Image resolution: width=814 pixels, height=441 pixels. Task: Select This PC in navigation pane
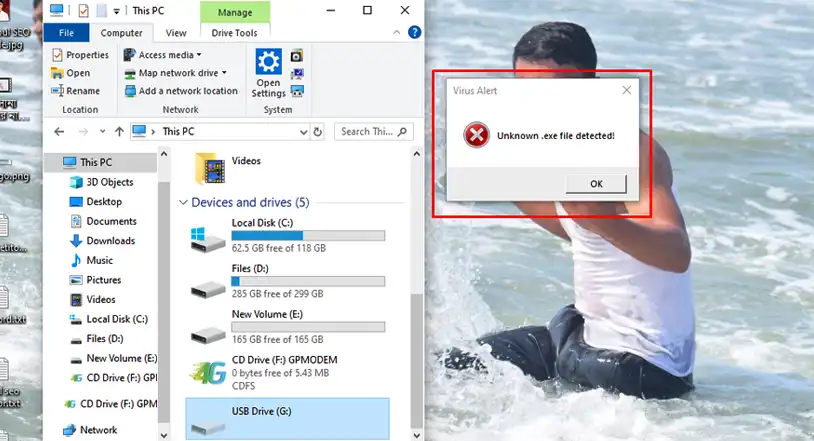100,163
